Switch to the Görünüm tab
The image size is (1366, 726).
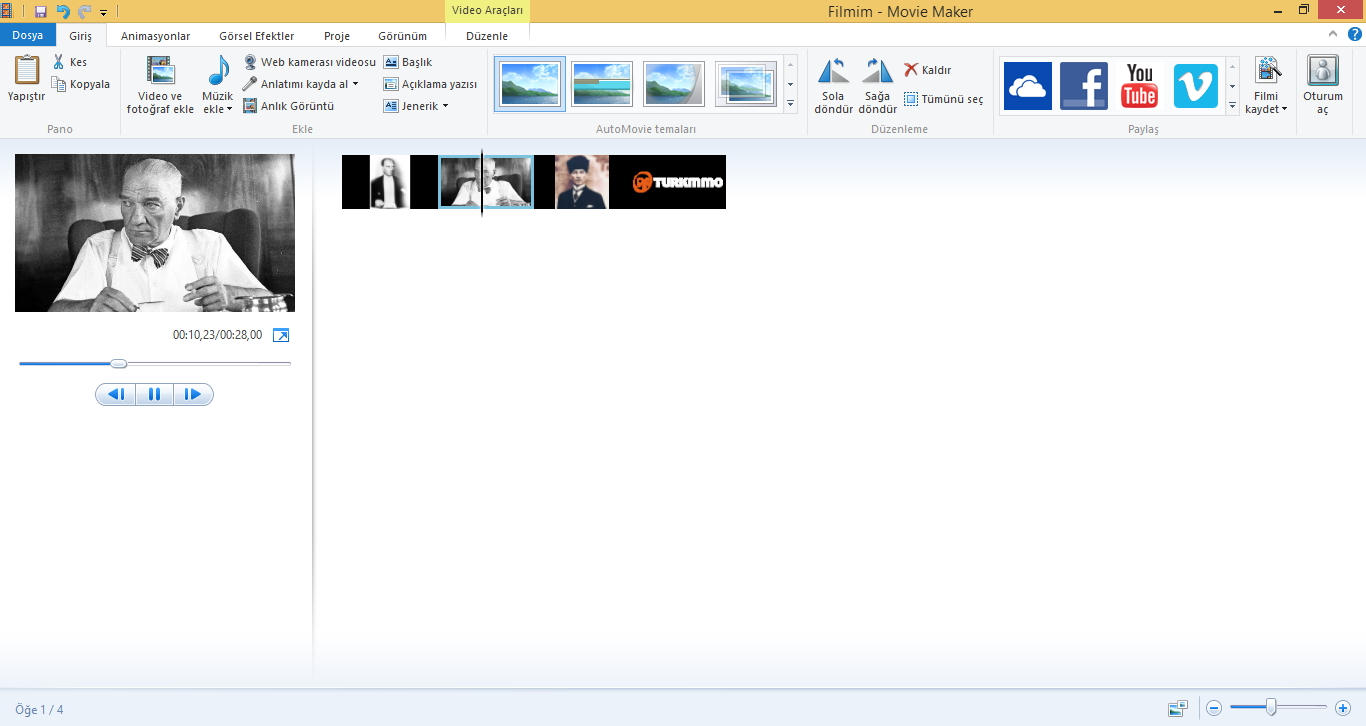click(x=402, y=36)
